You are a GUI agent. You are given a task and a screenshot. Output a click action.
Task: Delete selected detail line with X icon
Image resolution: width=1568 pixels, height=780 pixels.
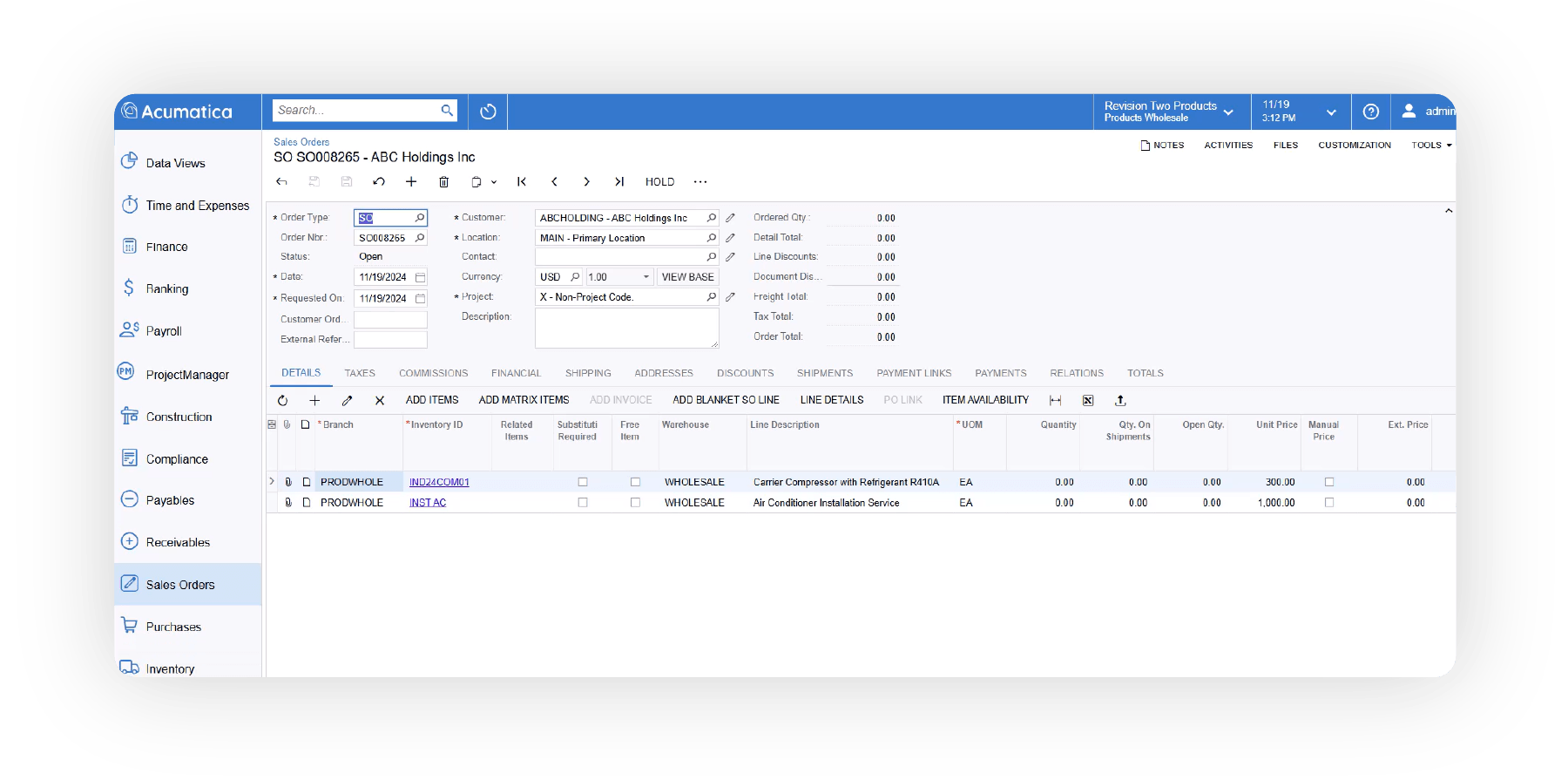(x=380, y=401)
